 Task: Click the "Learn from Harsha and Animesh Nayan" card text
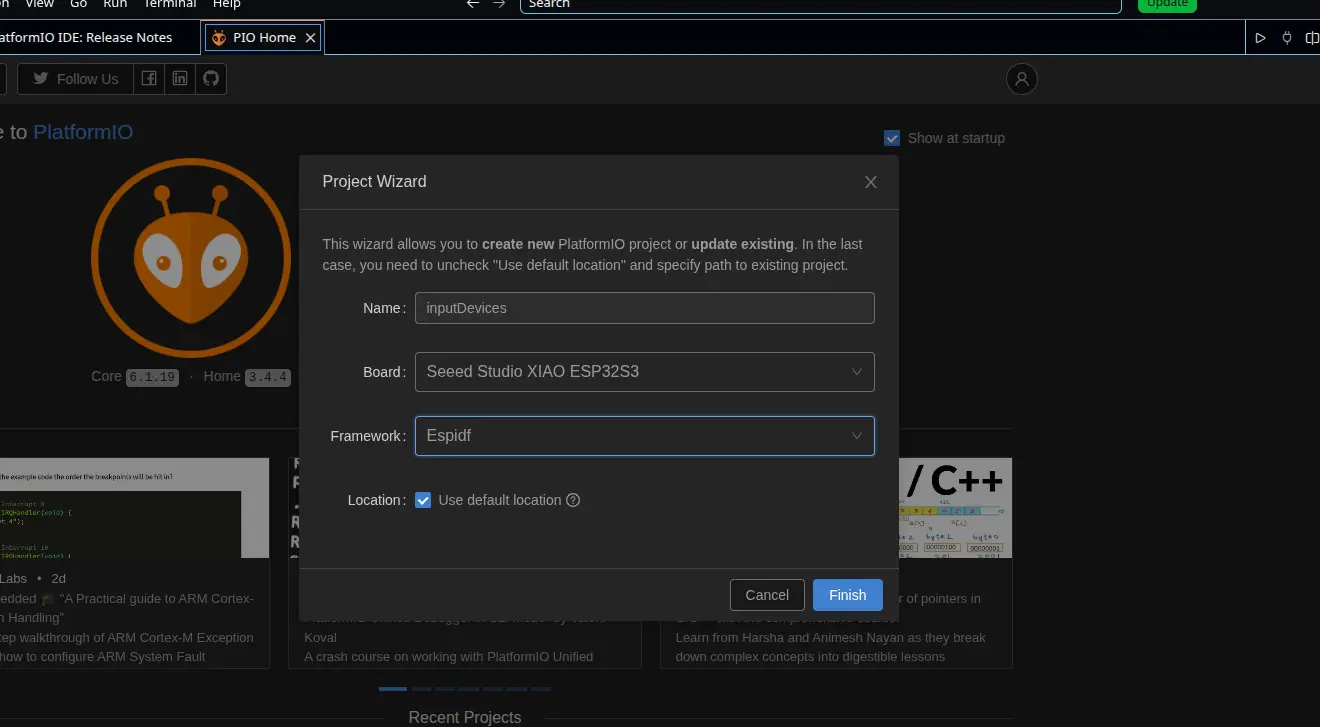[x=831, y=638]
